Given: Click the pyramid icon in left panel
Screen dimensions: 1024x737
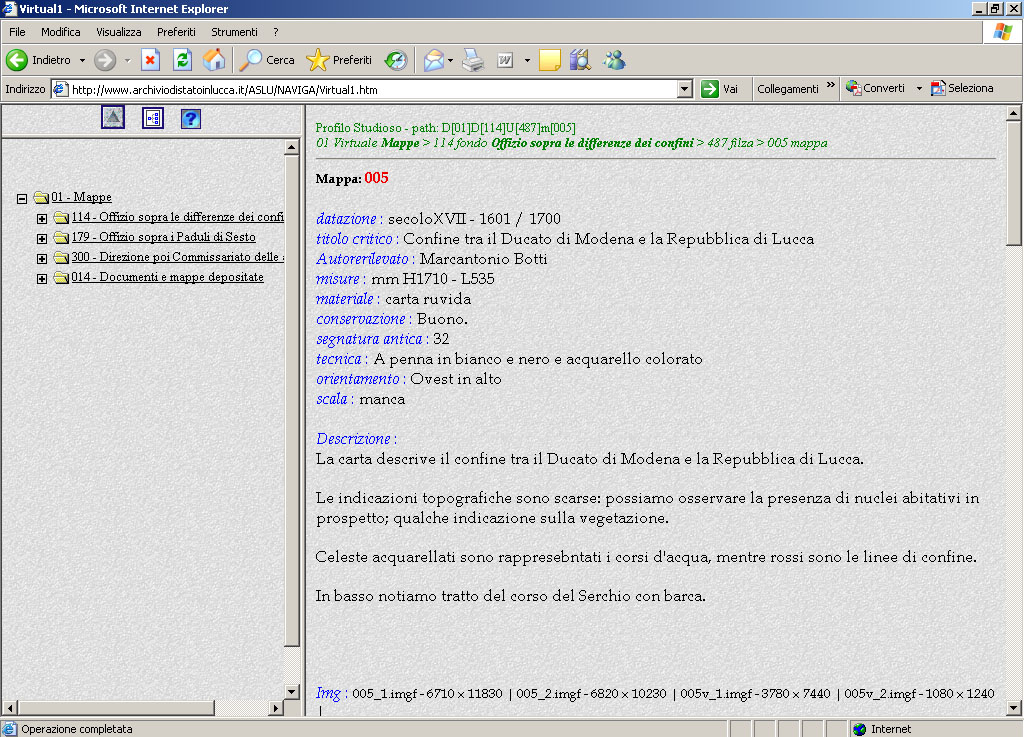Looking at the screenshot, I should point(113,118).
